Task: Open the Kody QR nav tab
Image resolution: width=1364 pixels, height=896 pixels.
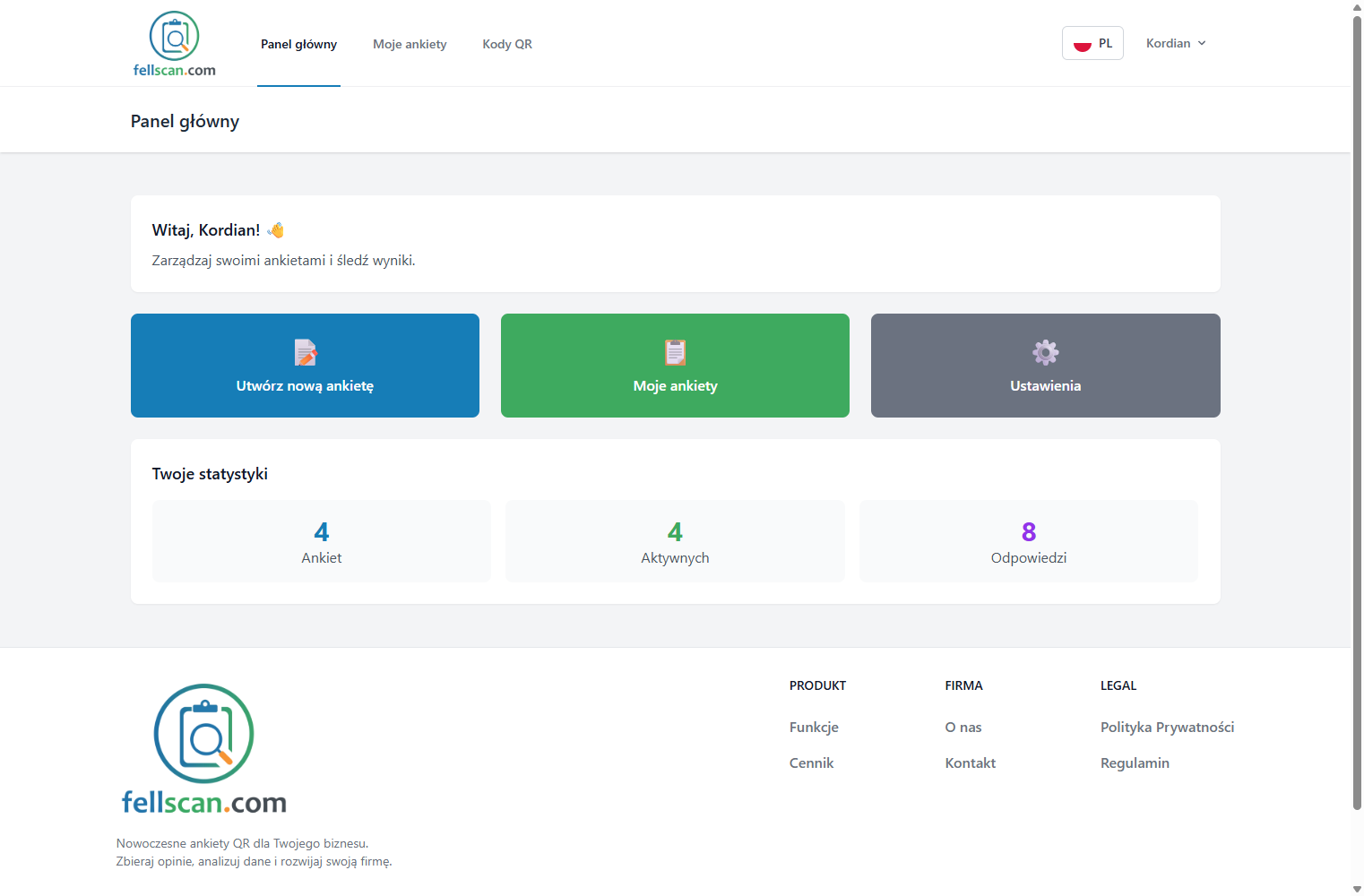Action: point(507,44)
